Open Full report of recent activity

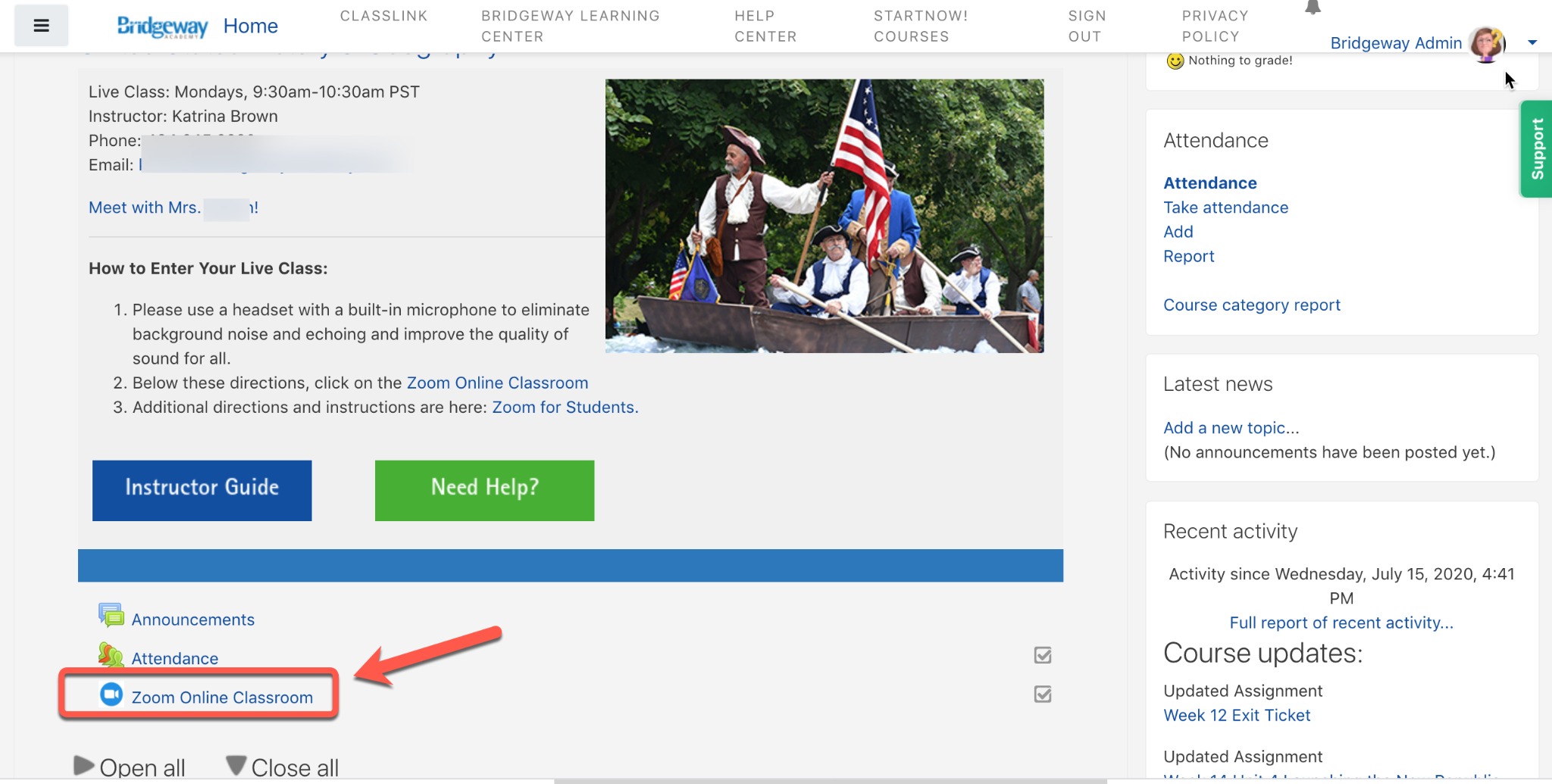tap(1341, 623)
